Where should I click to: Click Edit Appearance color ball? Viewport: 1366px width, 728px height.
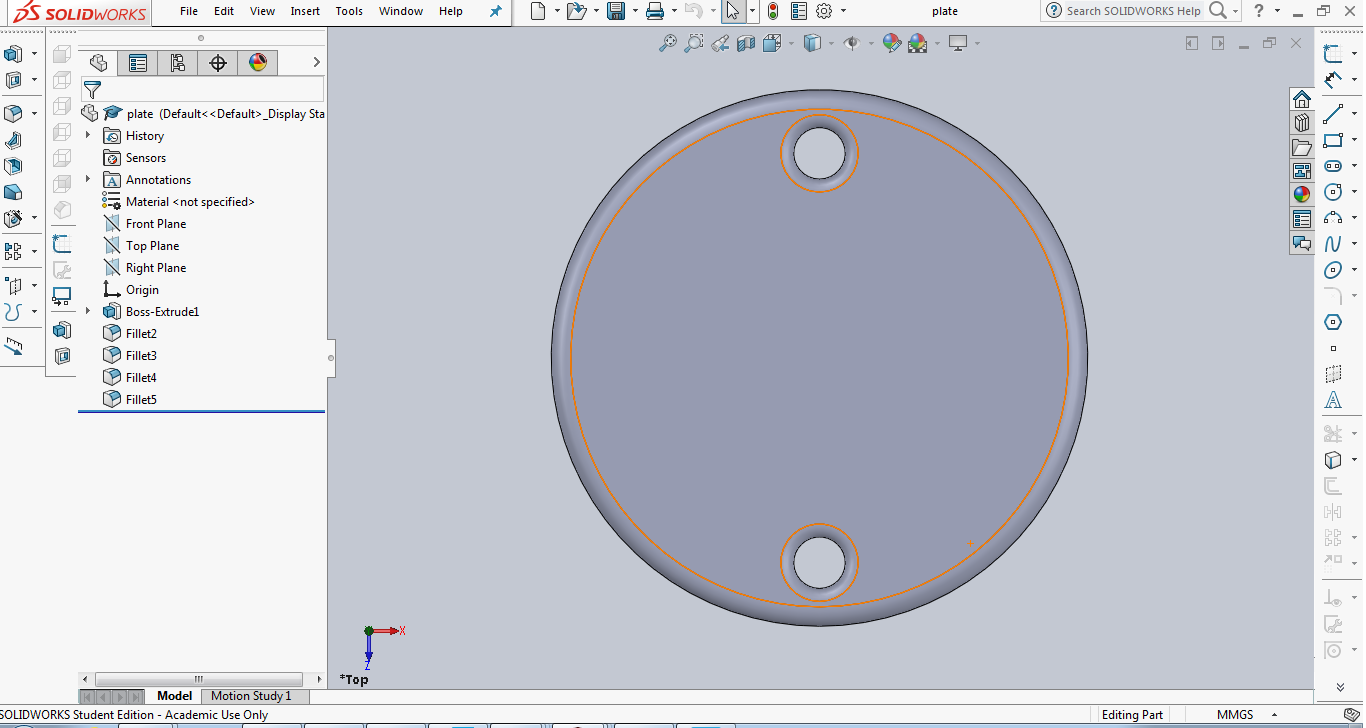pyautogui.click(x=891, y=43)
